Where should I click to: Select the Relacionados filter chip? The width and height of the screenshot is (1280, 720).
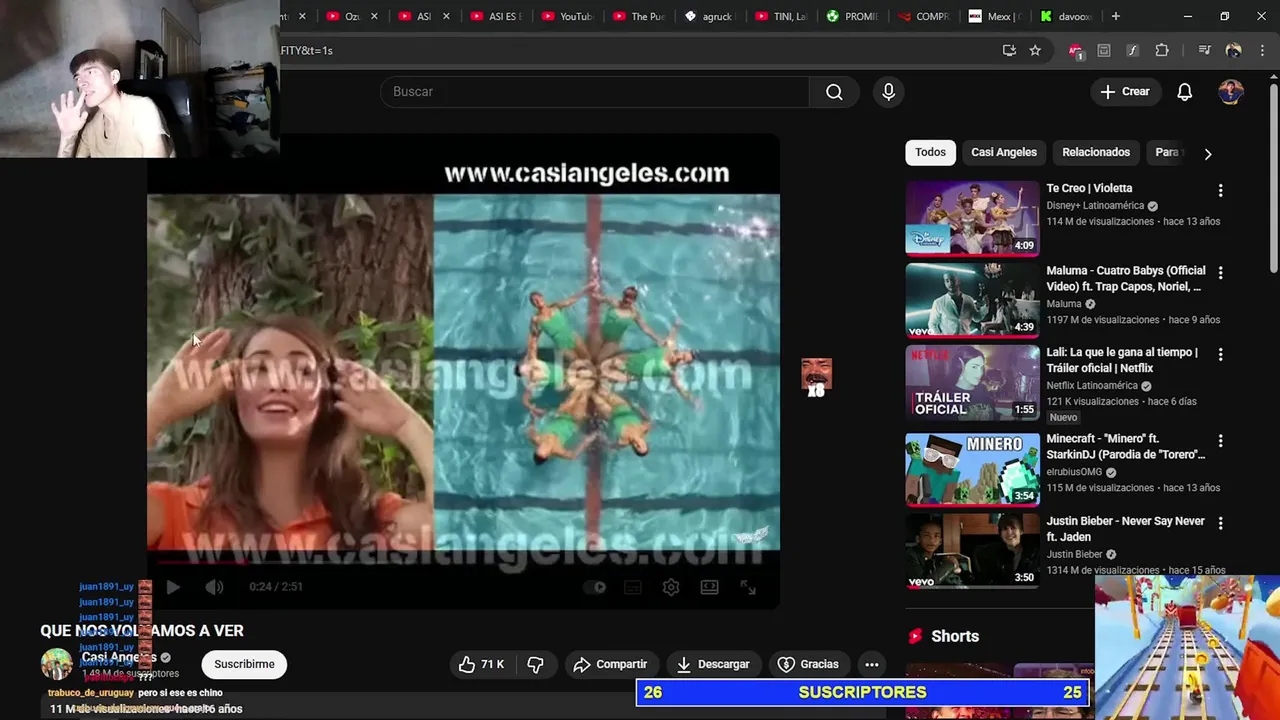[x=1096, y=152]
